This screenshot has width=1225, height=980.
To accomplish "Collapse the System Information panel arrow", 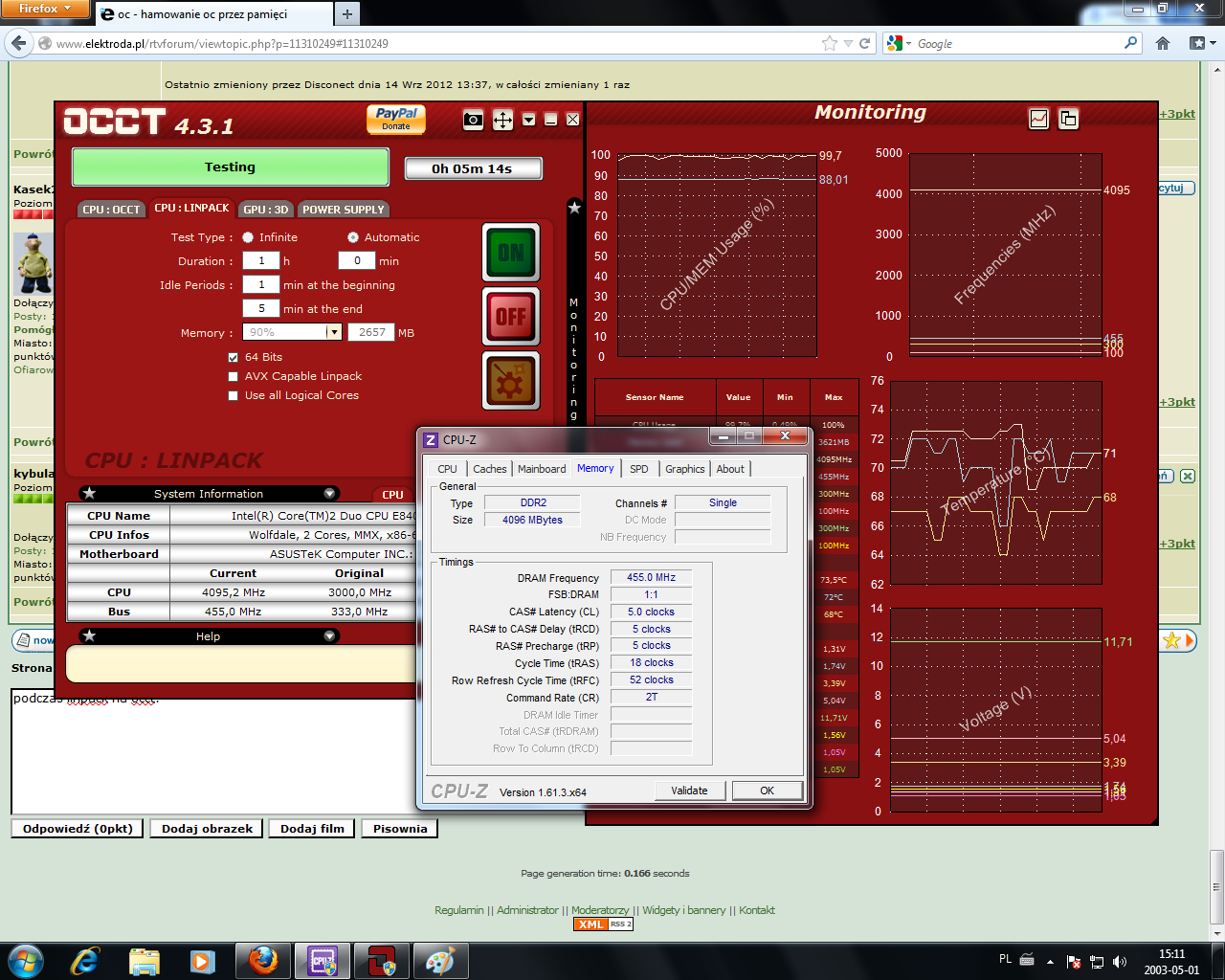I will [330, 494].
